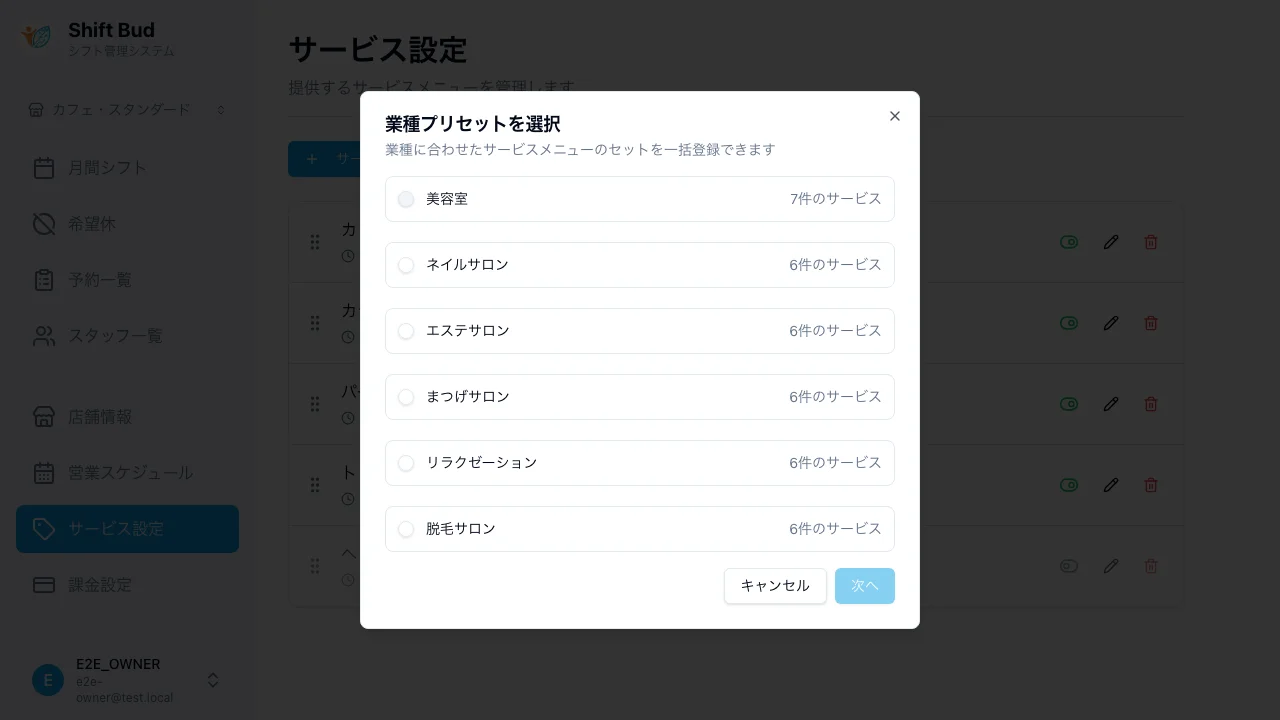Open 予約一覧 via its clipboard icon
This screenshot has height=720, width=1280.
click(x=44, y=280)
